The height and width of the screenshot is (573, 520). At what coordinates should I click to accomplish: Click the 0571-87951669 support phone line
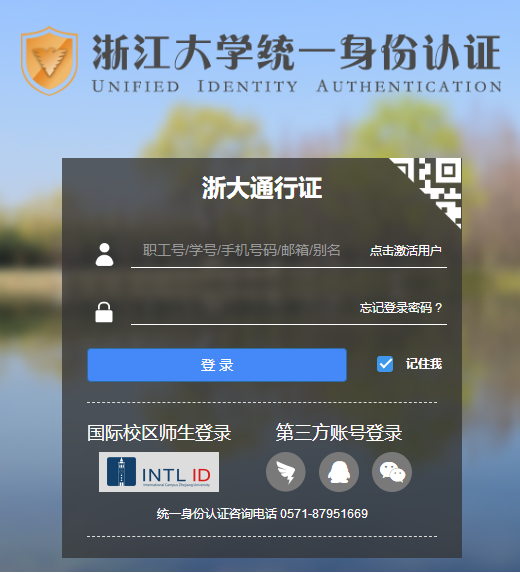262,514
